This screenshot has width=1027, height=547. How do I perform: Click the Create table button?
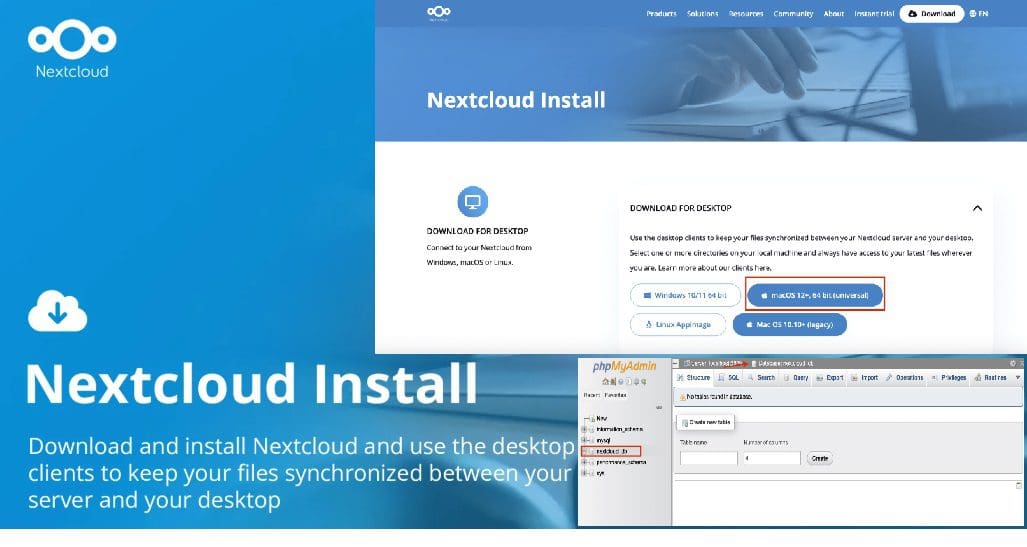point(819,459)
